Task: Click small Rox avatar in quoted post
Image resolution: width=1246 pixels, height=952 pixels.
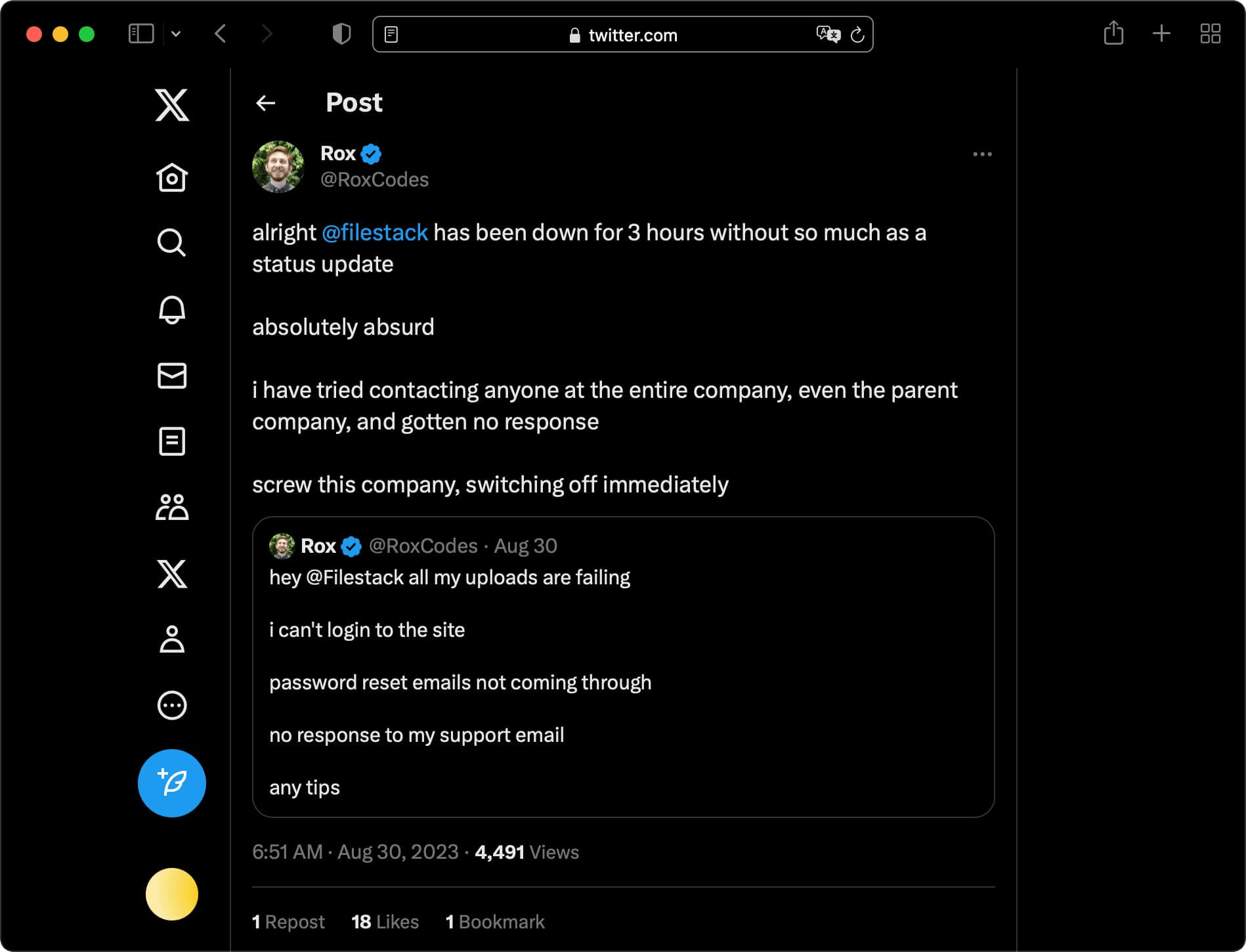Action: pyautogui.click(x=282, y=546)
